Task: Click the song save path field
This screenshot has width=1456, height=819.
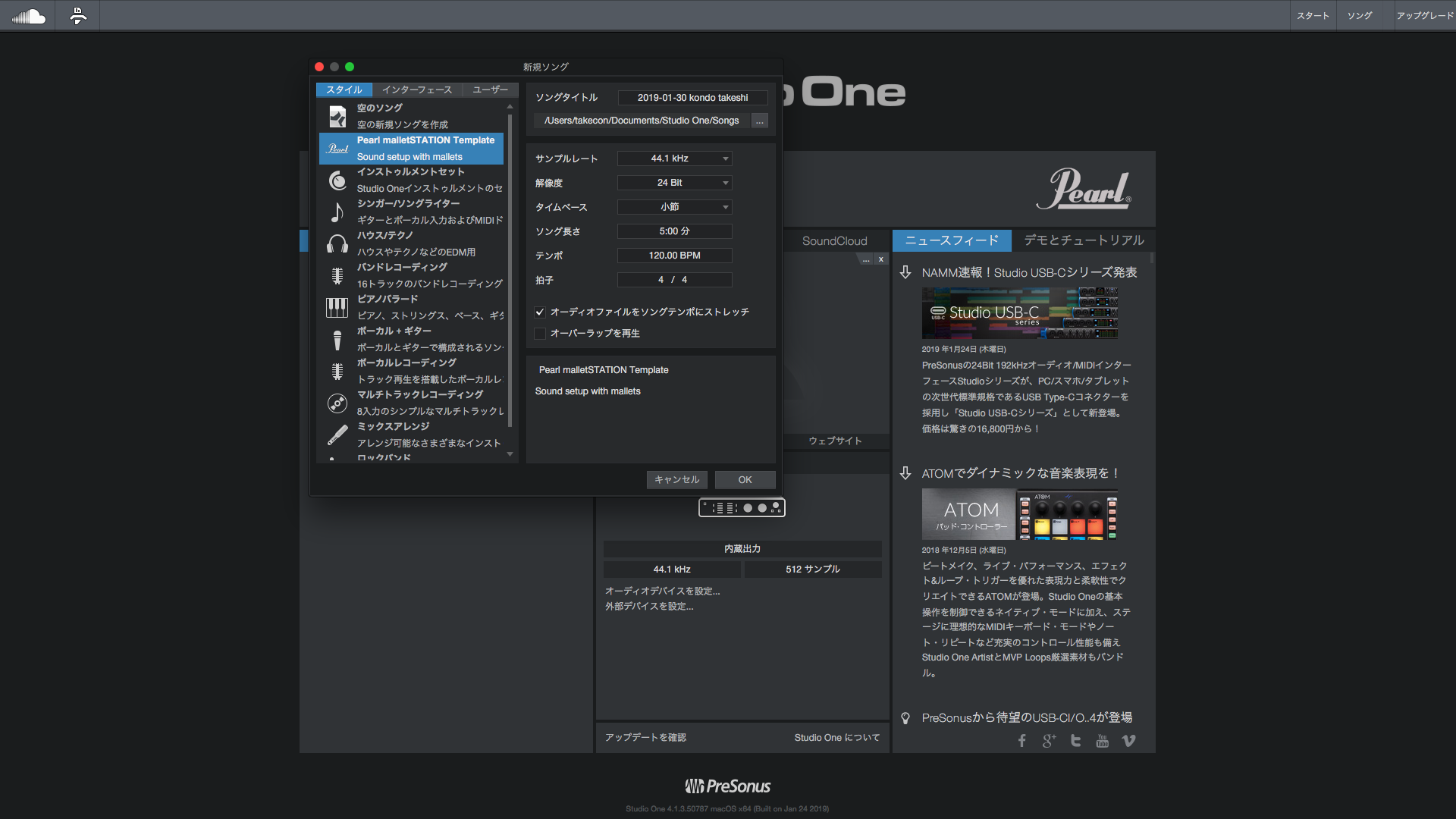Action: click(x=642, y=121)
